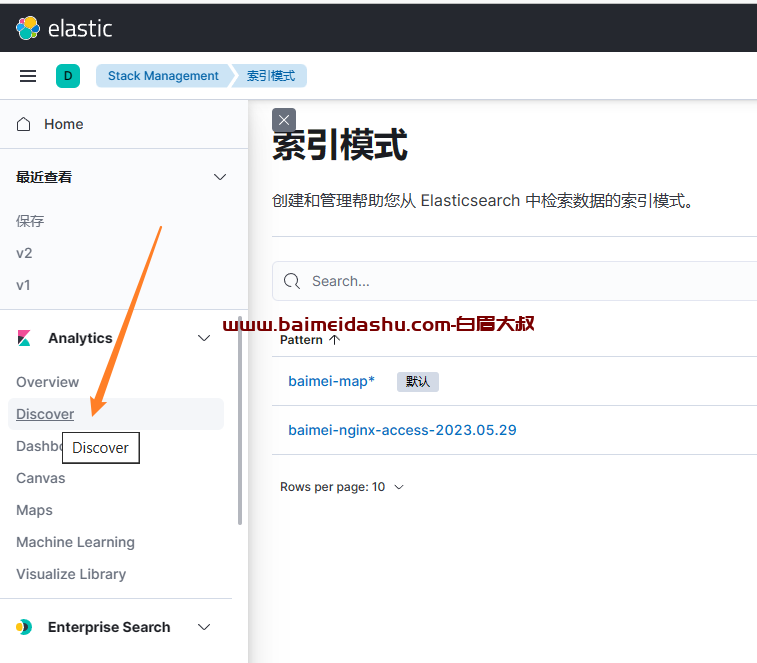Click the Elastic logo

(64, 28)
